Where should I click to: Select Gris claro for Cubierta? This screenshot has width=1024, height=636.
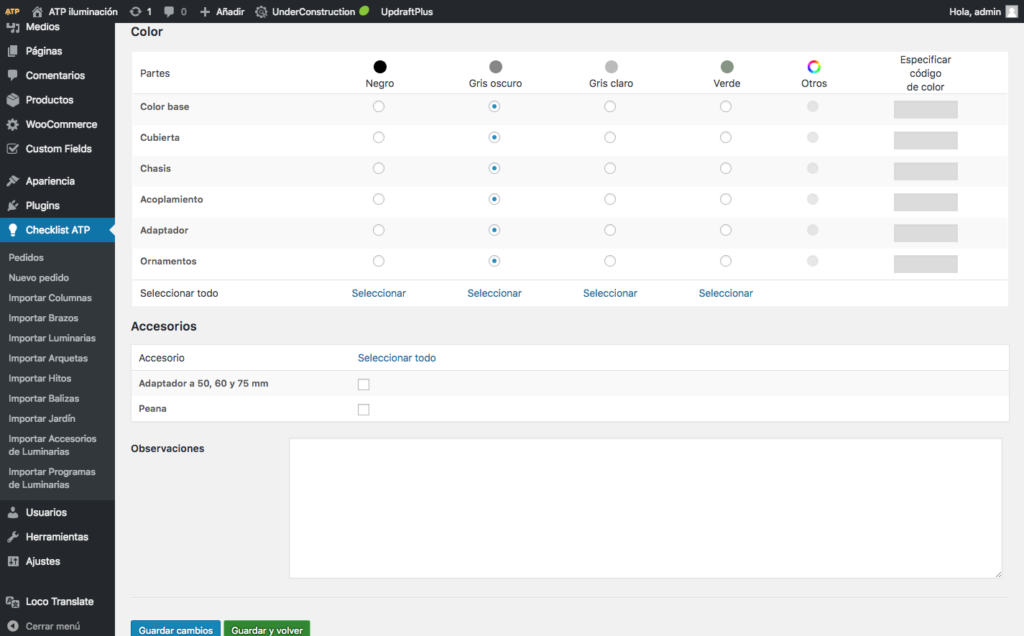point(610,137)
